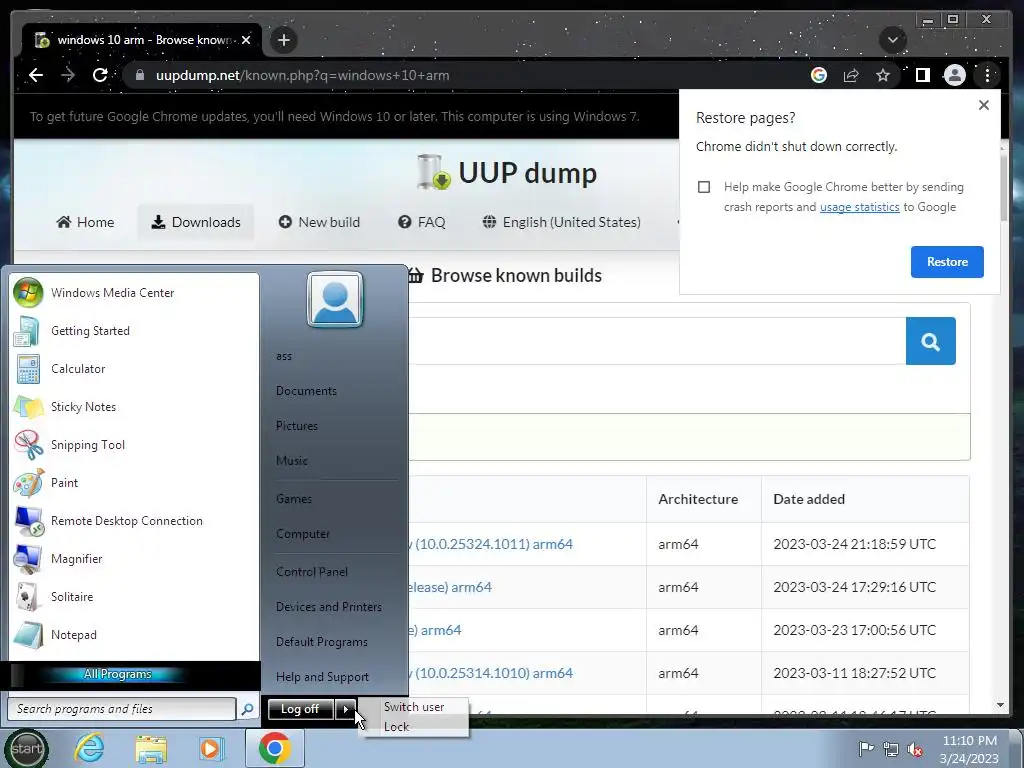Close the Restore pages popup
The height and width of the screenshot is (768, 1024).
[984, 105]
